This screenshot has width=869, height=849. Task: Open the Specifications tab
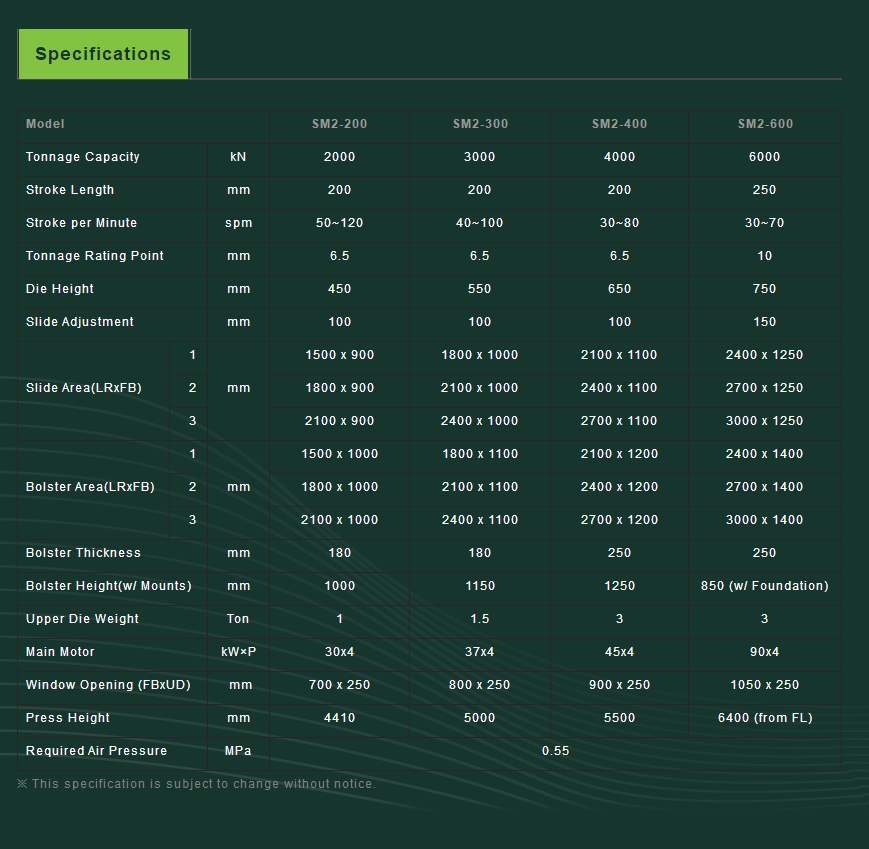point(103,54)
